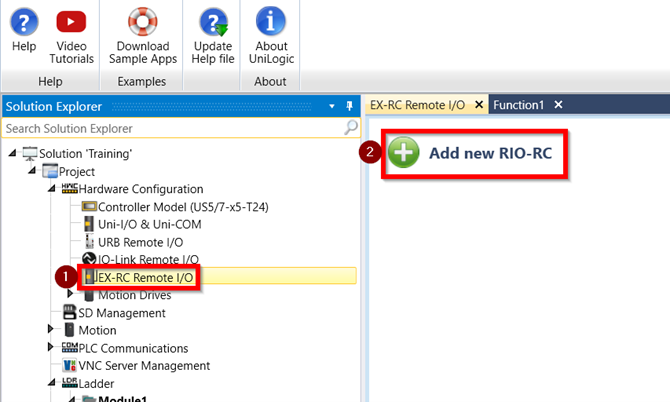The width and height of the screenshot is (670, 402).
Task: Click Project label in tree
Action: tap(76, 172)
